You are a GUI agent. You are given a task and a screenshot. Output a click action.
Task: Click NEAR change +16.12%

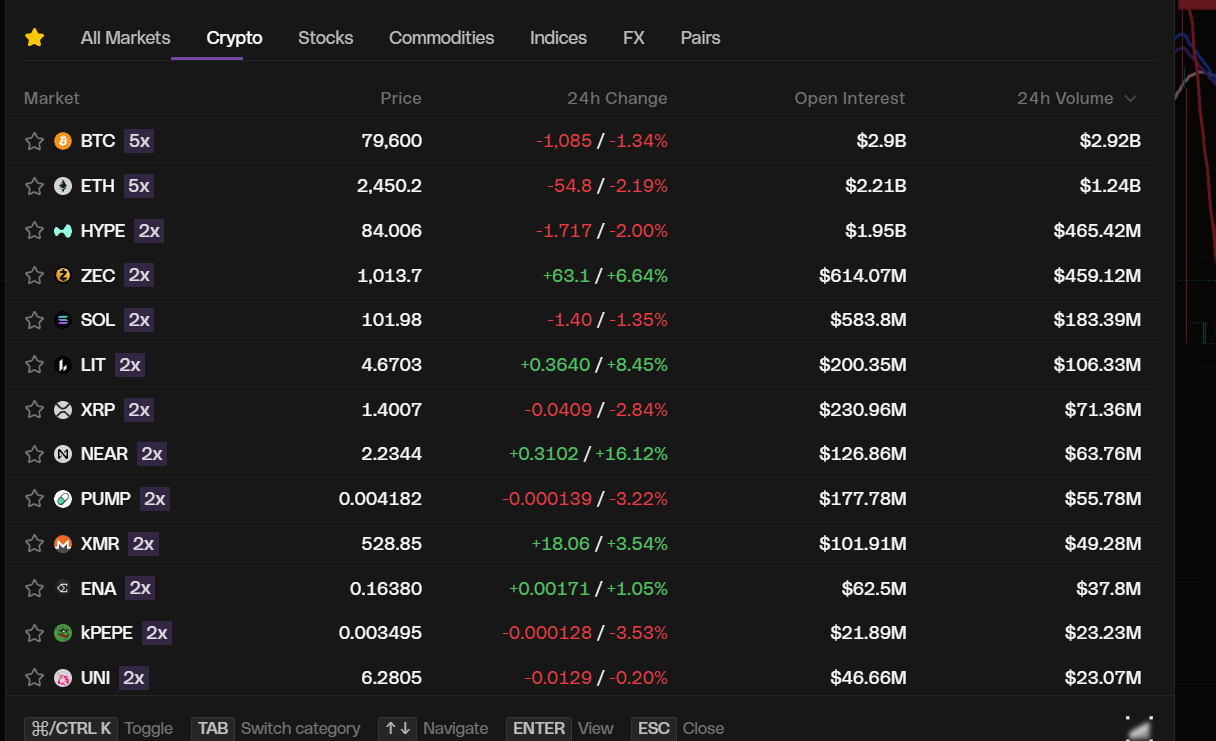631,454
